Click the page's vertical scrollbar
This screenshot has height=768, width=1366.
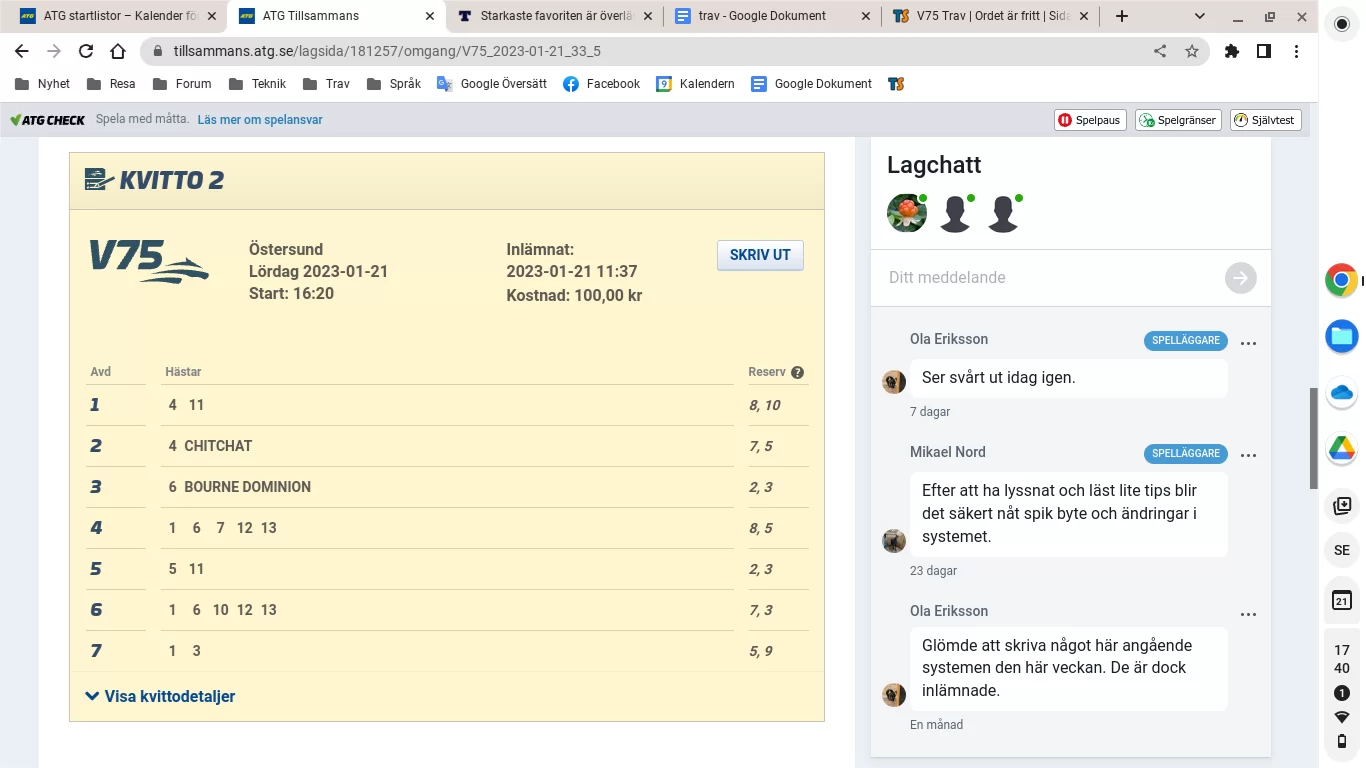click(1313, 438)
